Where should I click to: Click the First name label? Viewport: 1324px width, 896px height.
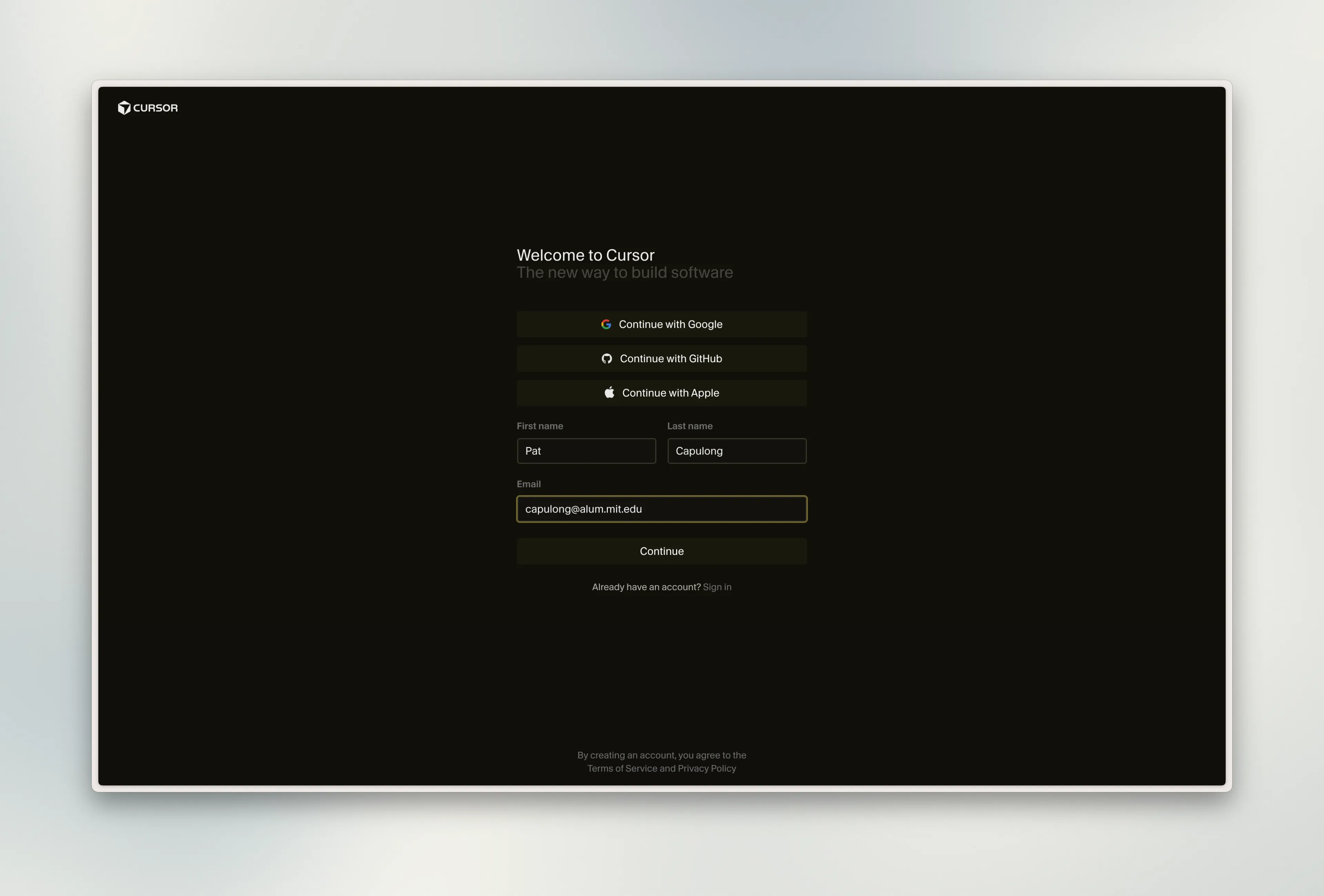tap(540, 426)
